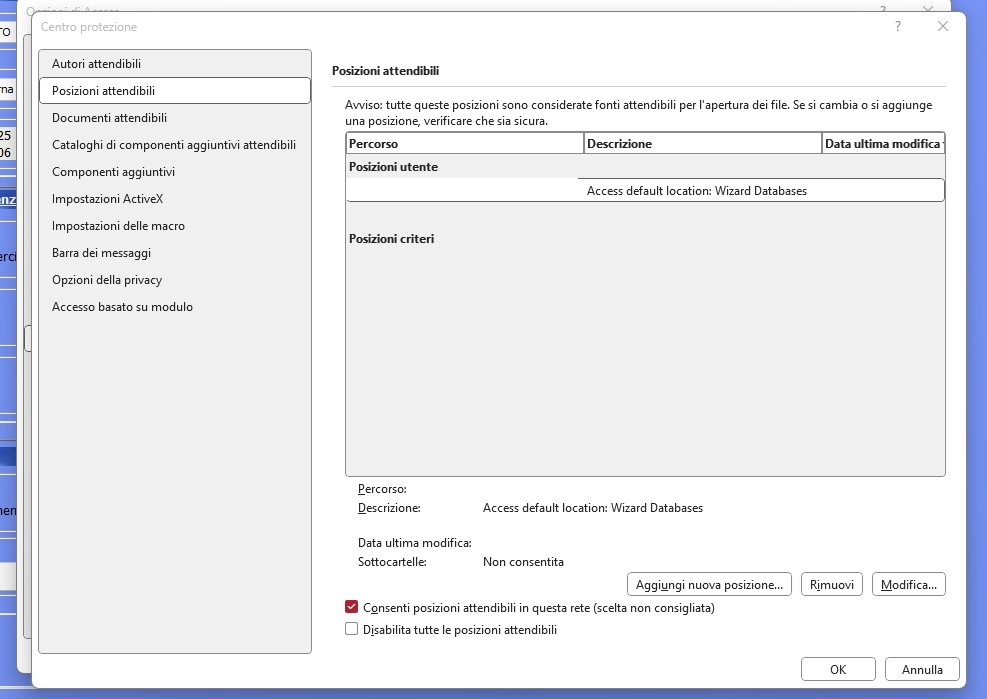Show Impostazioni delle macro options
Image resolution: width=987 pixels, height=699 pixels.
174,226
